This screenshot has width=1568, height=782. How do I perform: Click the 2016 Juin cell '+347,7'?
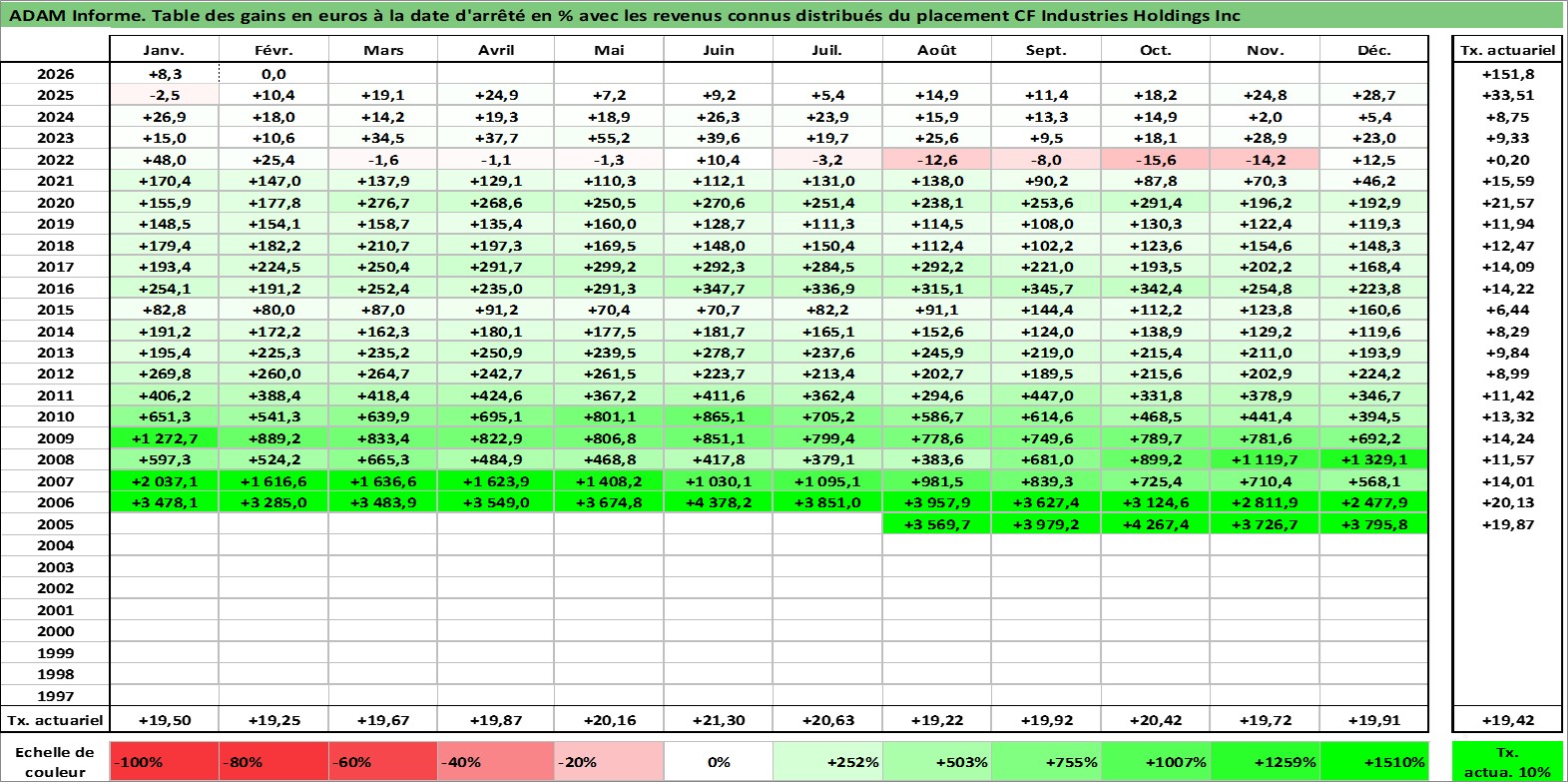point(719,289)
